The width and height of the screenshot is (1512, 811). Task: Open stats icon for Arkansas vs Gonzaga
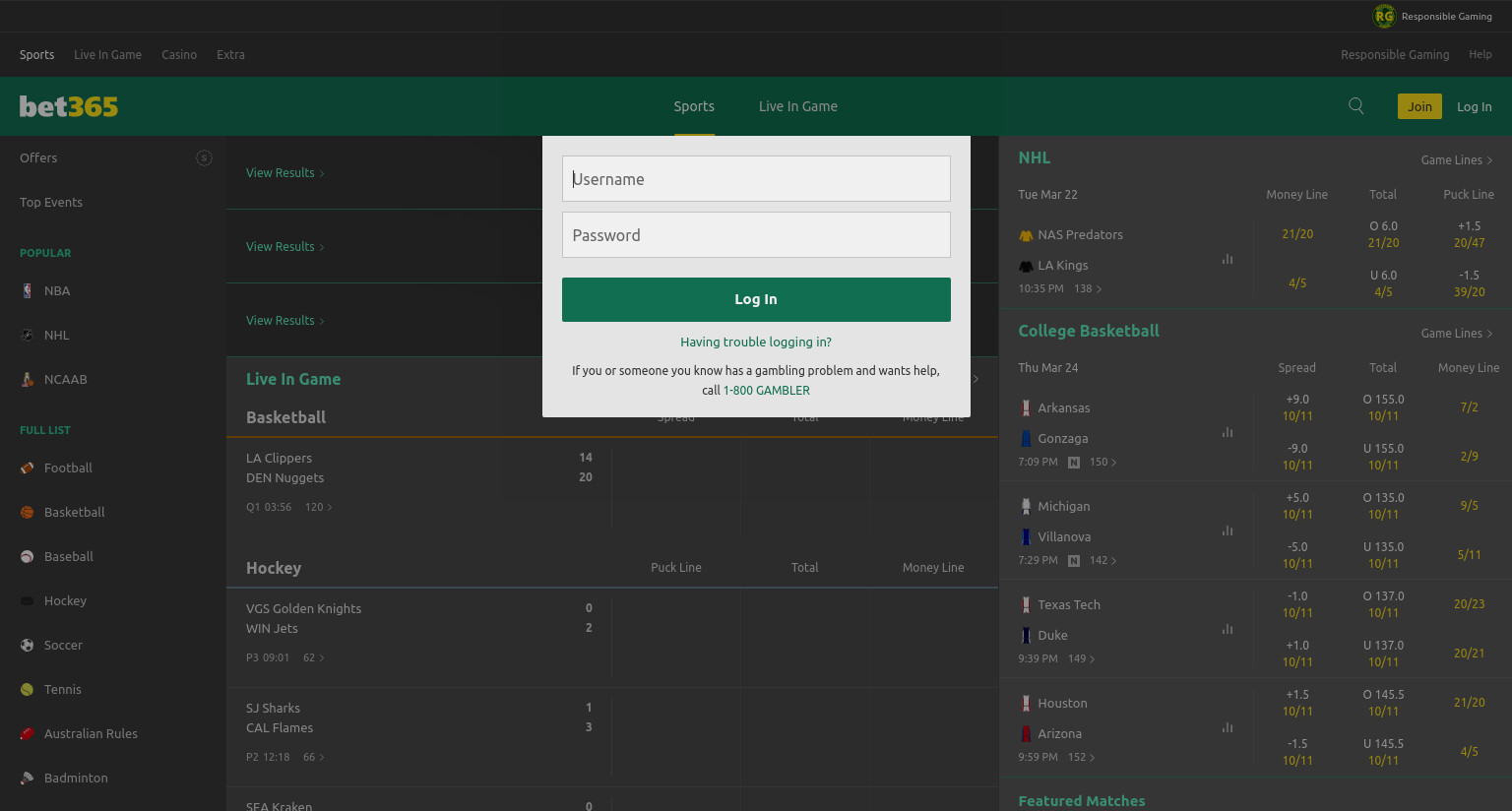(x=1228, y=432)
